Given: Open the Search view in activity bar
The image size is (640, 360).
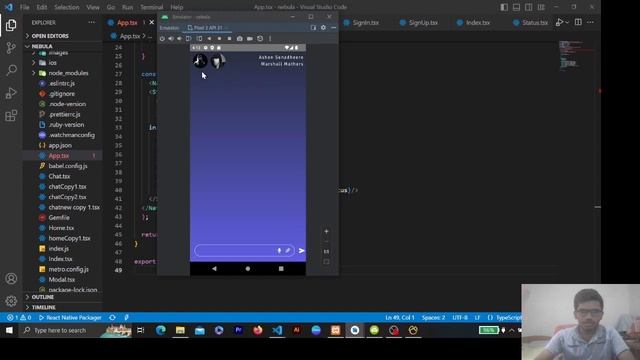Looking at the screenshot, I should [11, 70].
